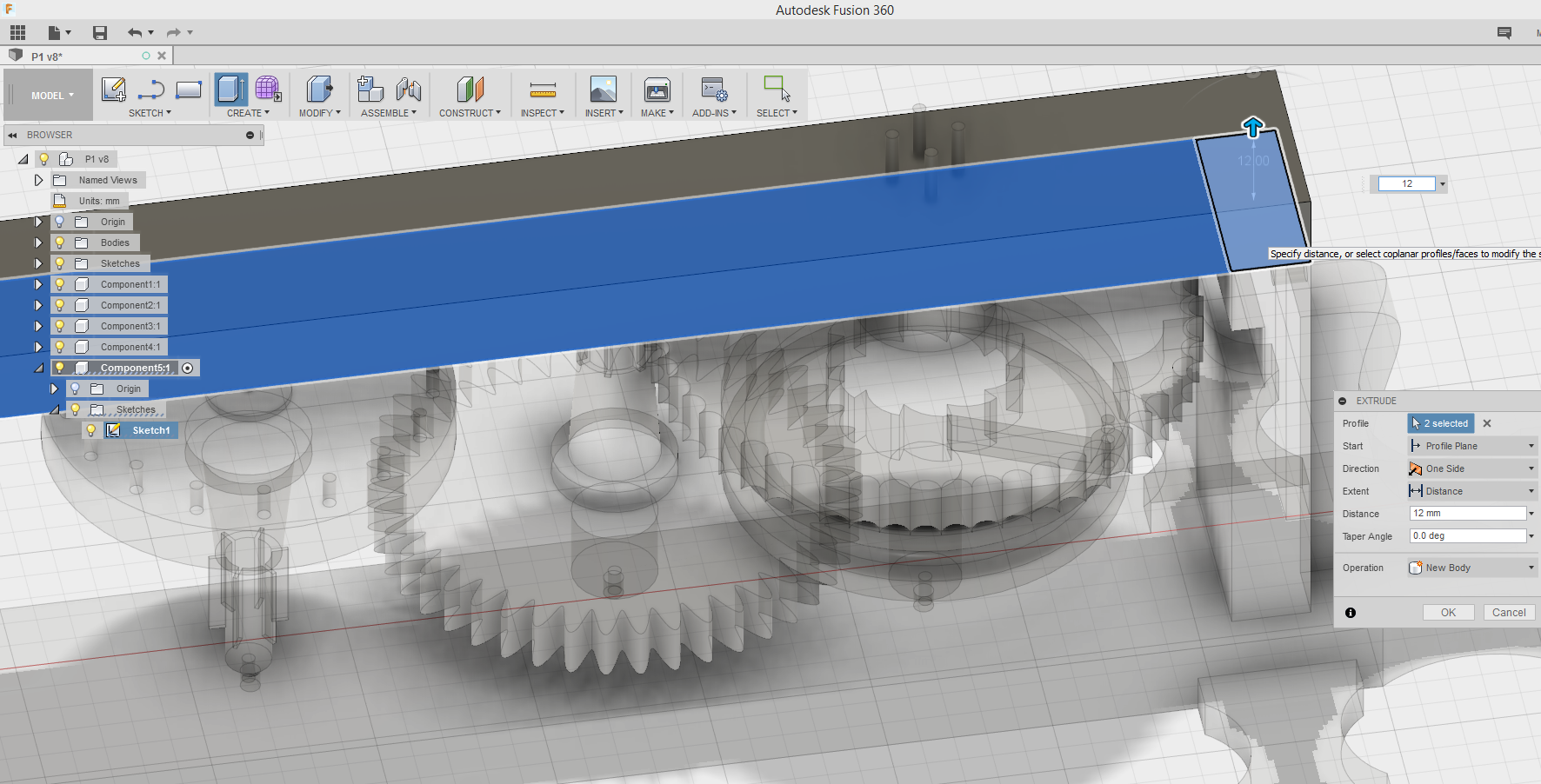1541x784 pixels.
Task: Select the Make 3D Print tool
Action: [657, 89]
